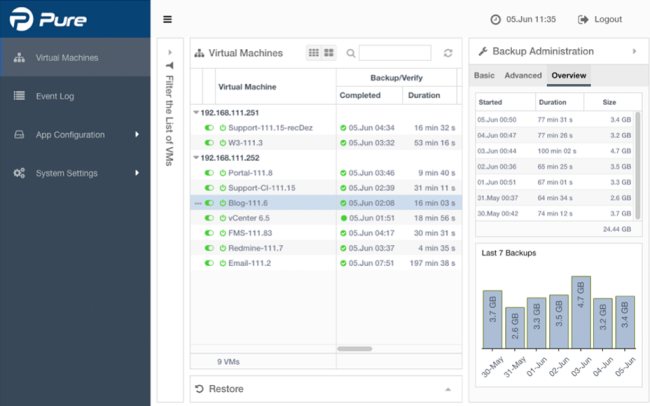Viewport: 650px width, 406px height.
Task: Collapse the 192.168.111.251 host group
Action: pyautogui.click(x=196, y=112)
